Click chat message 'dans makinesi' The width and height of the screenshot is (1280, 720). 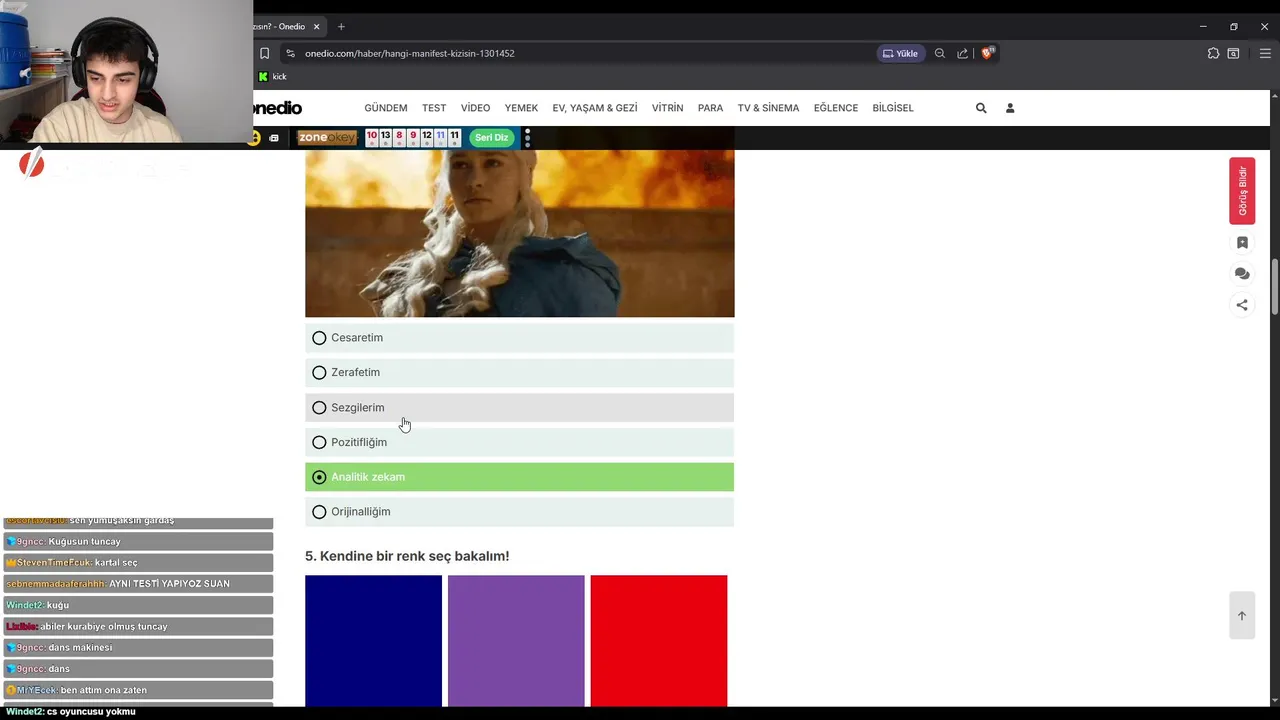80,647
